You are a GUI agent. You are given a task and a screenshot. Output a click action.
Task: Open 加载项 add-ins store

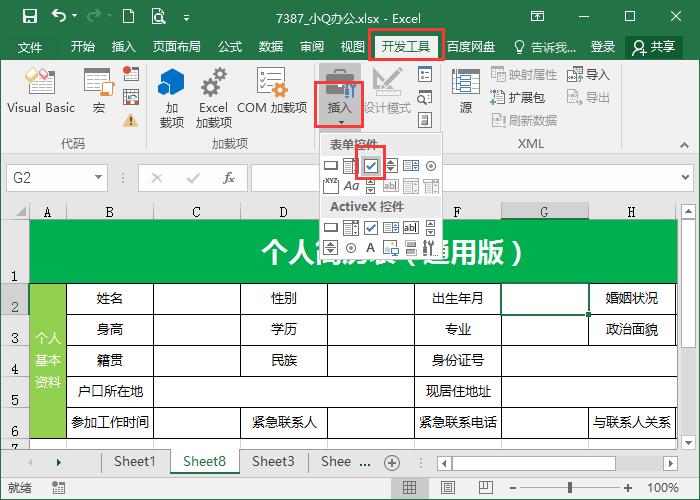171,98
